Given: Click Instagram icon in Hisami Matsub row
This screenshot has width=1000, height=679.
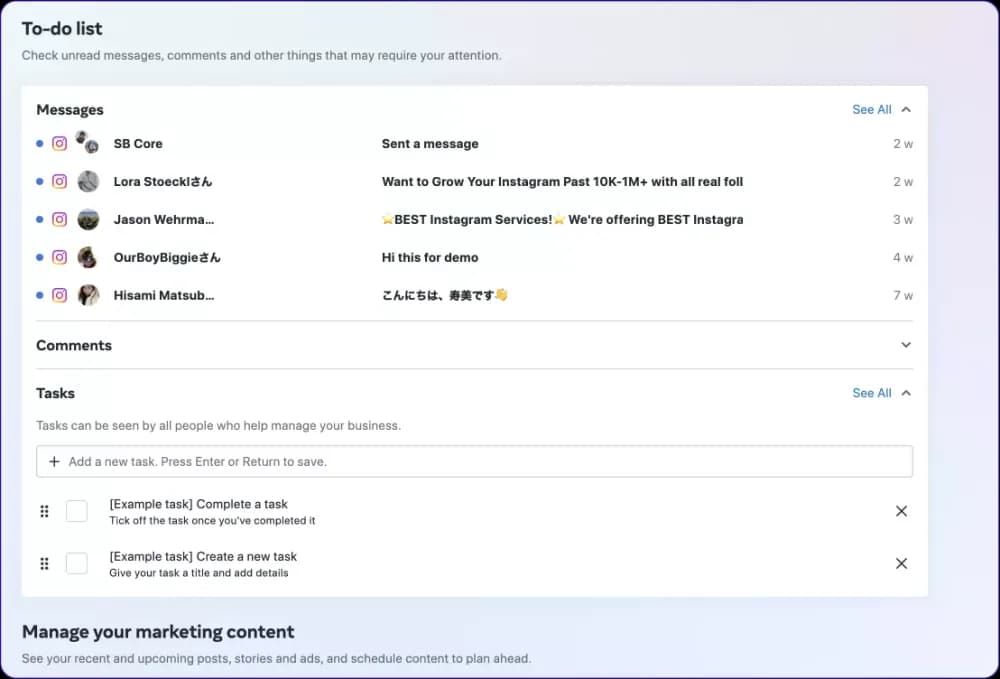Looking at the screenshot, I should tap(60, 295).
